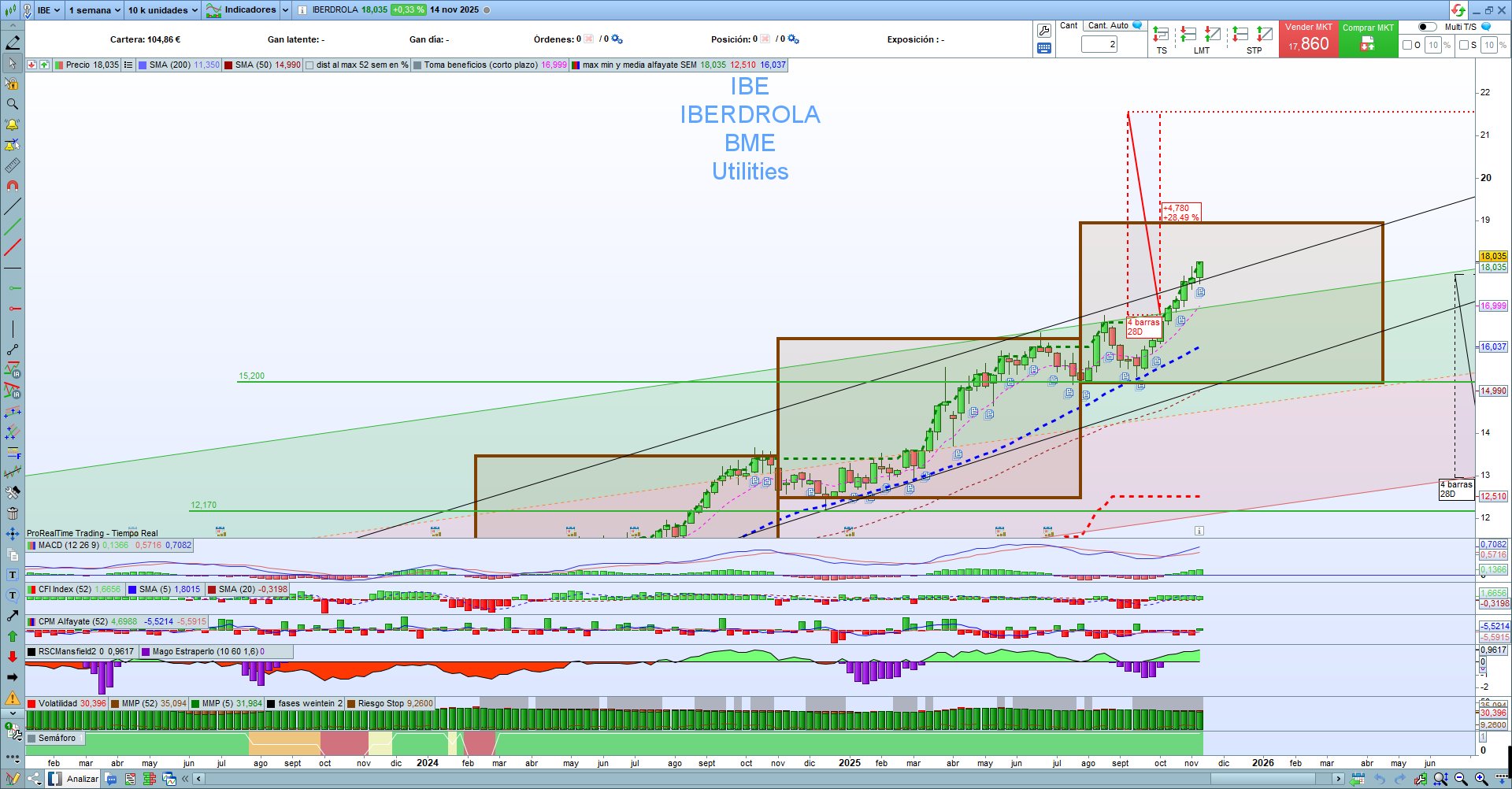Zoom out using the minus magnifier

click(x=1462, y=779)
